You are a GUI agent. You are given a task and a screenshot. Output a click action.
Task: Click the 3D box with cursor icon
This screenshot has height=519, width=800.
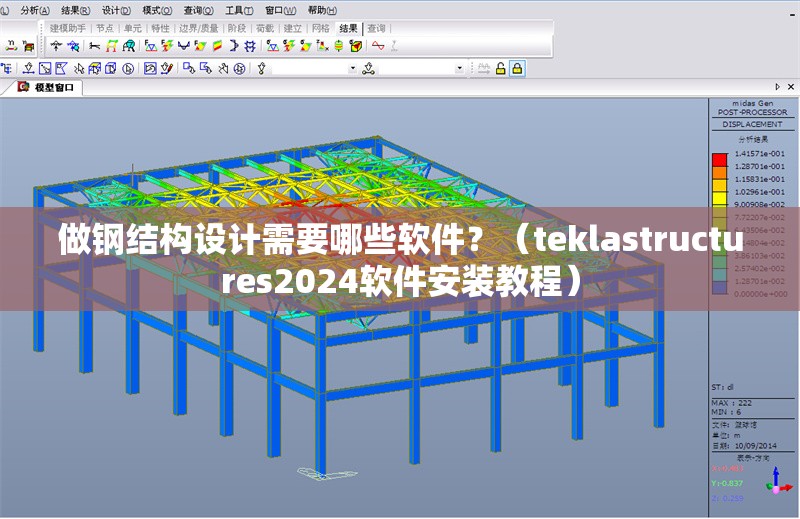(94, 68)
